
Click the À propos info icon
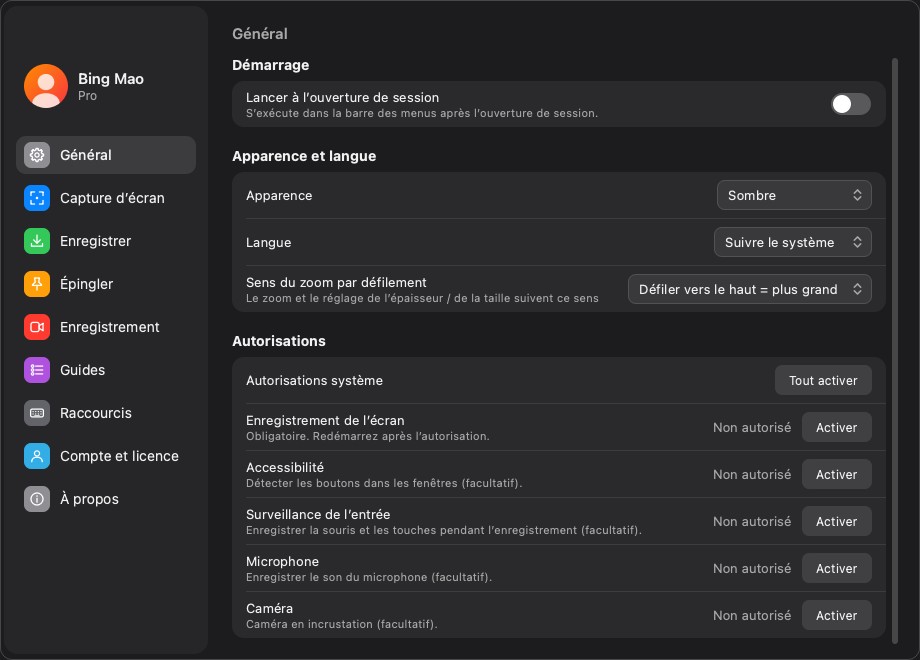[x=37, y=499]
